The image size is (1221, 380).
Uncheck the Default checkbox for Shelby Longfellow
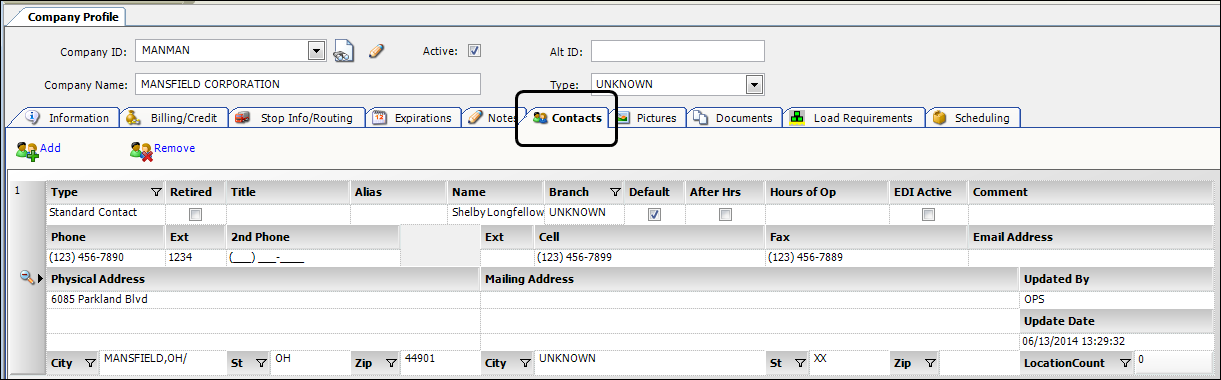(x=655, y=214)
